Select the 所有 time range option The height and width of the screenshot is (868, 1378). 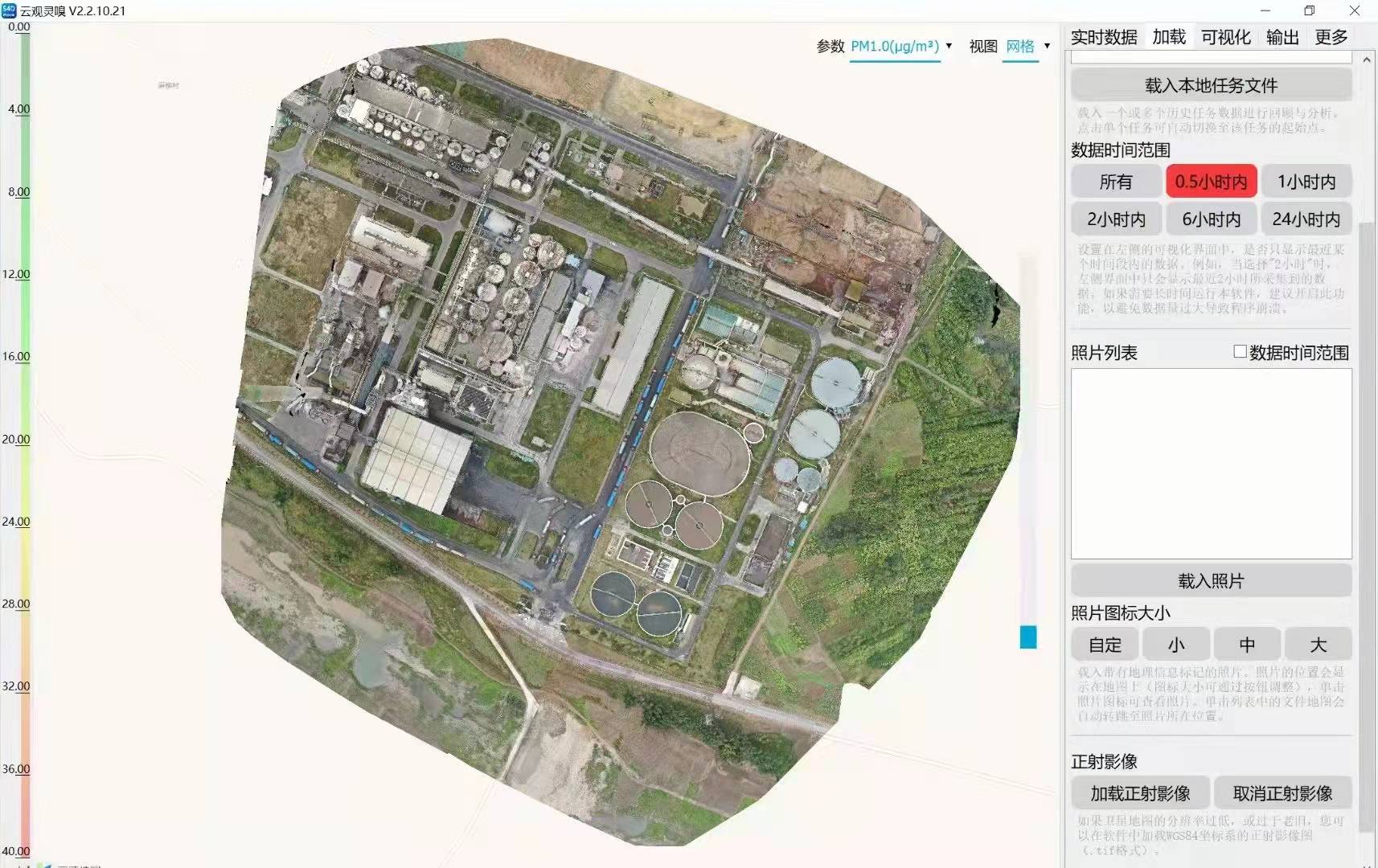[x=1116, y=182]
